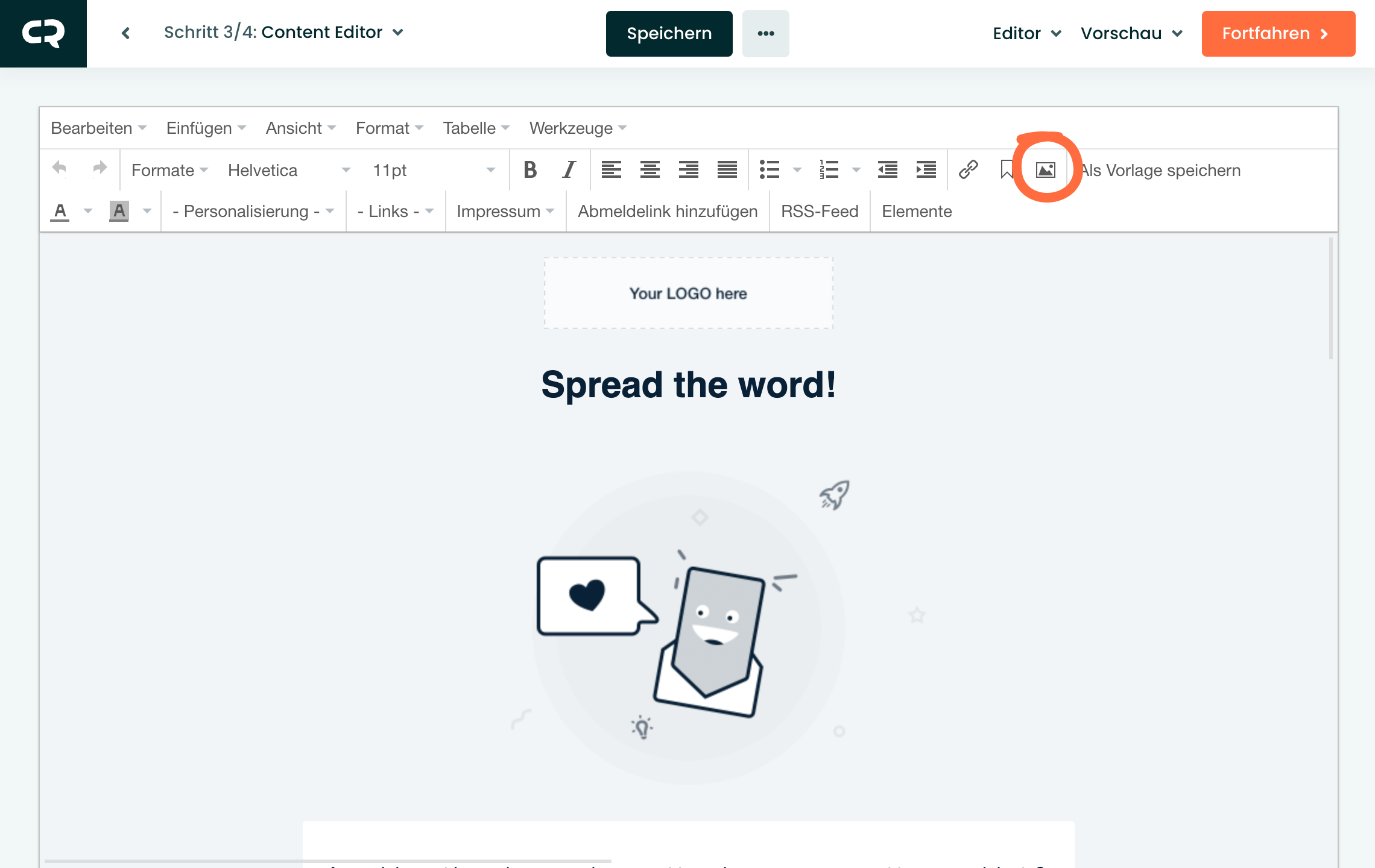Open the Einfügen menu
1375x868 pixels.
(x=206, y=128)
